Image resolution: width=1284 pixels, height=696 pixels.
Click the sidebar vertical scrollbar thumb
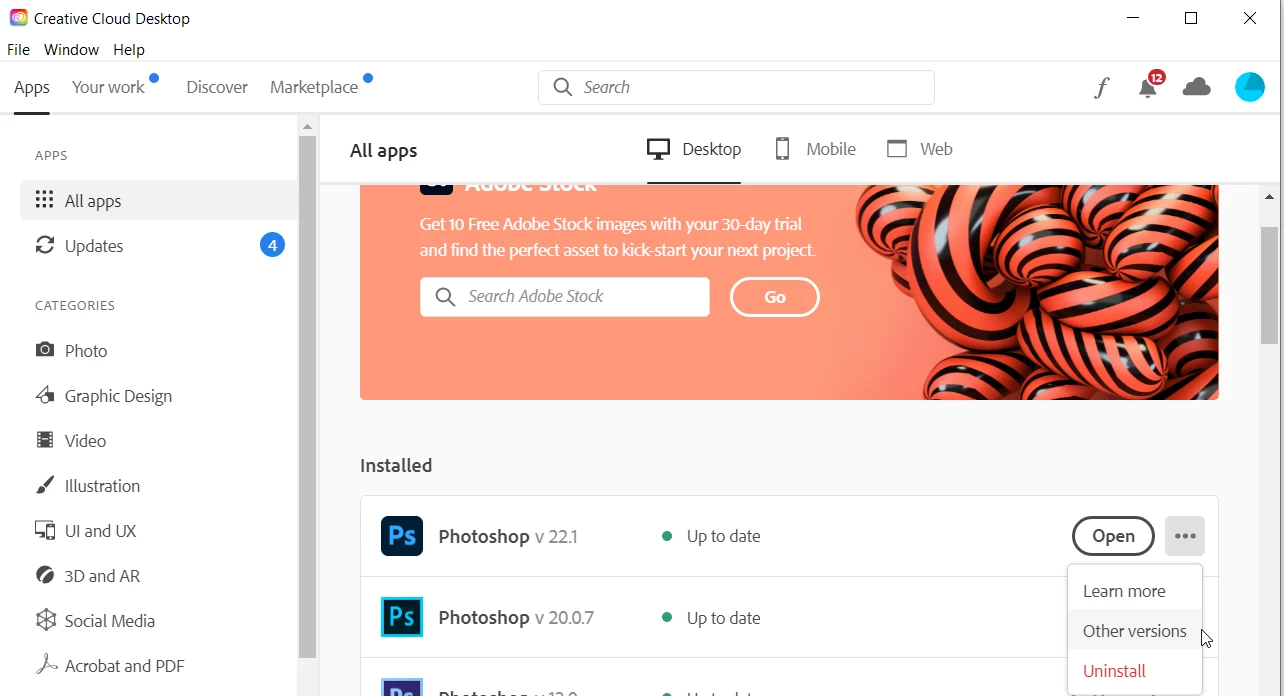pyautogui.click(x=307, y=395)
